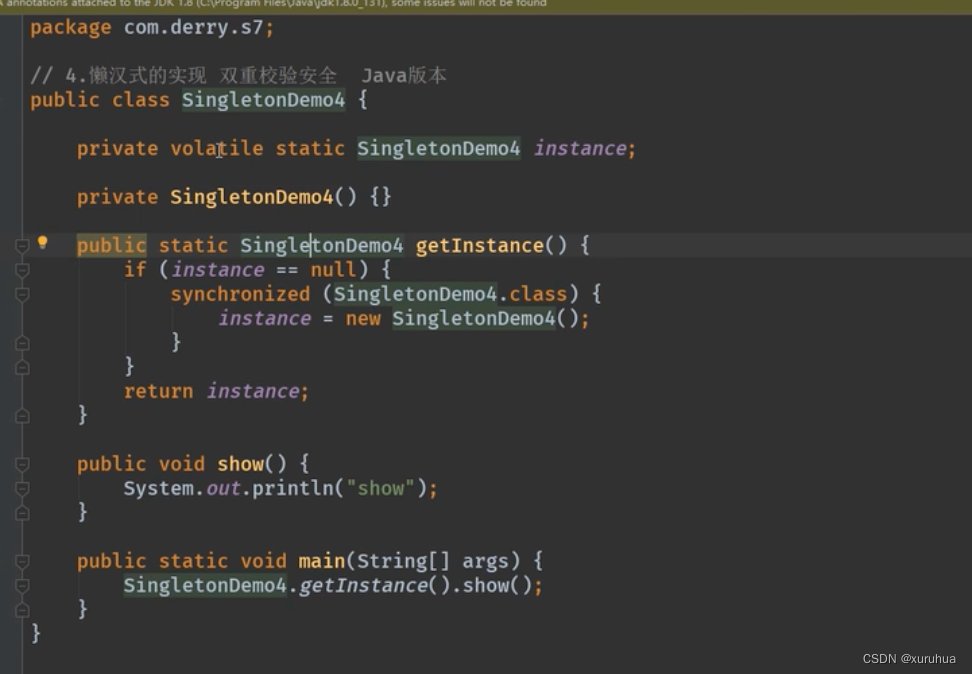Click the fold end marker below 'return instance;'
Viewport: 972px width, 674px height.
pos(22,416)
